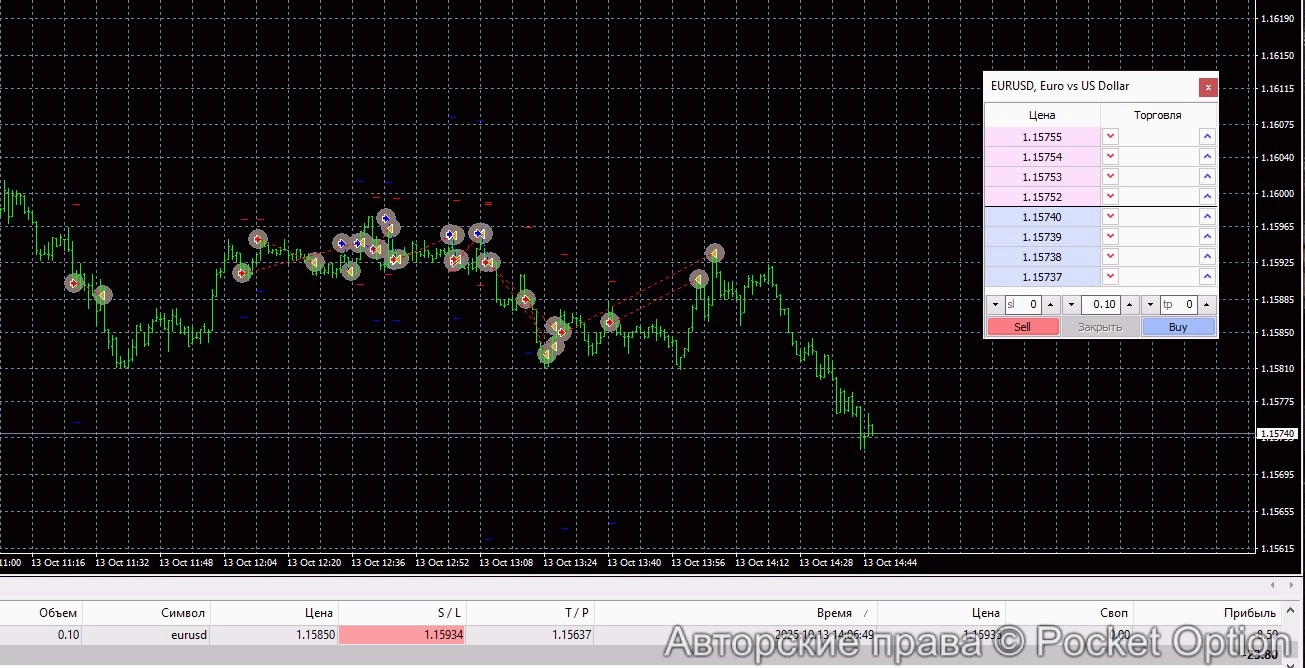Click the red sell arrow at price 1.15752
Image resolution: width=1305 pixels, height=668 pixels.
(1110, 197)
